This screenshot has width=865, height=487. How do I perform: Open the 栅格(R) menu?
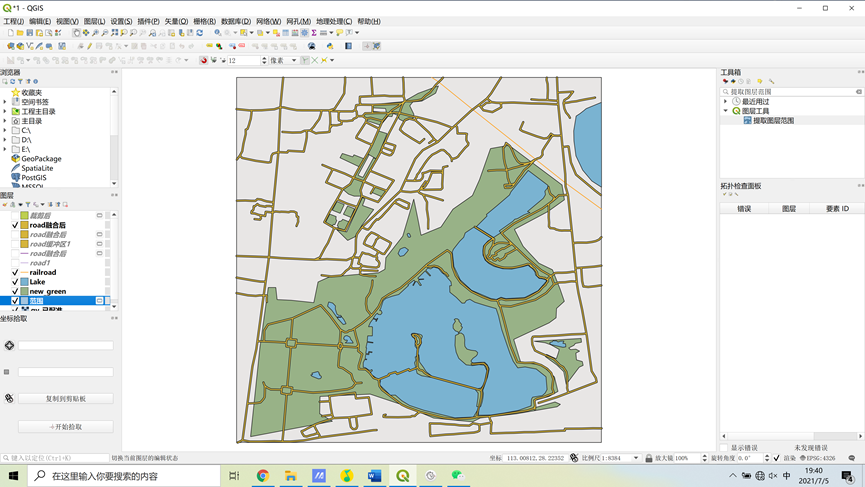click(x=204, y=22)
